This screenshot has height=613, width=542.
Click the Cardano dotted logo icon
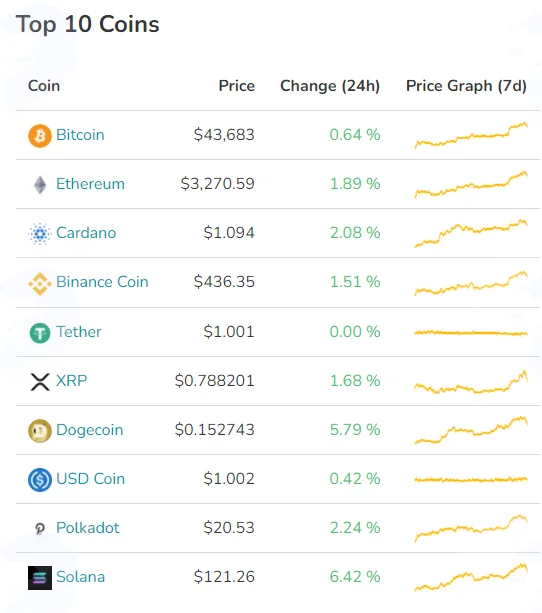click(x=40, y=234)
